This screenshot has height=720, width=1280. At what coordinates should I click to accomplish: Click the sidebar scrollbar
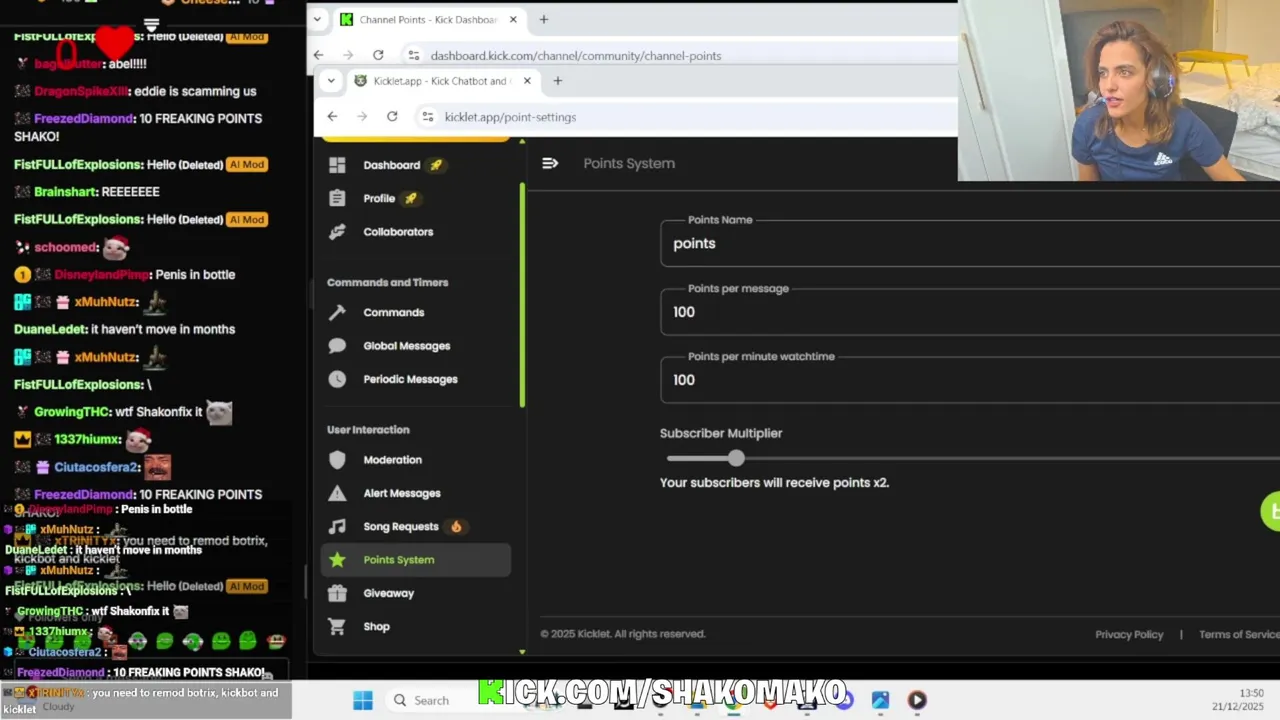(x=522, y=295)
